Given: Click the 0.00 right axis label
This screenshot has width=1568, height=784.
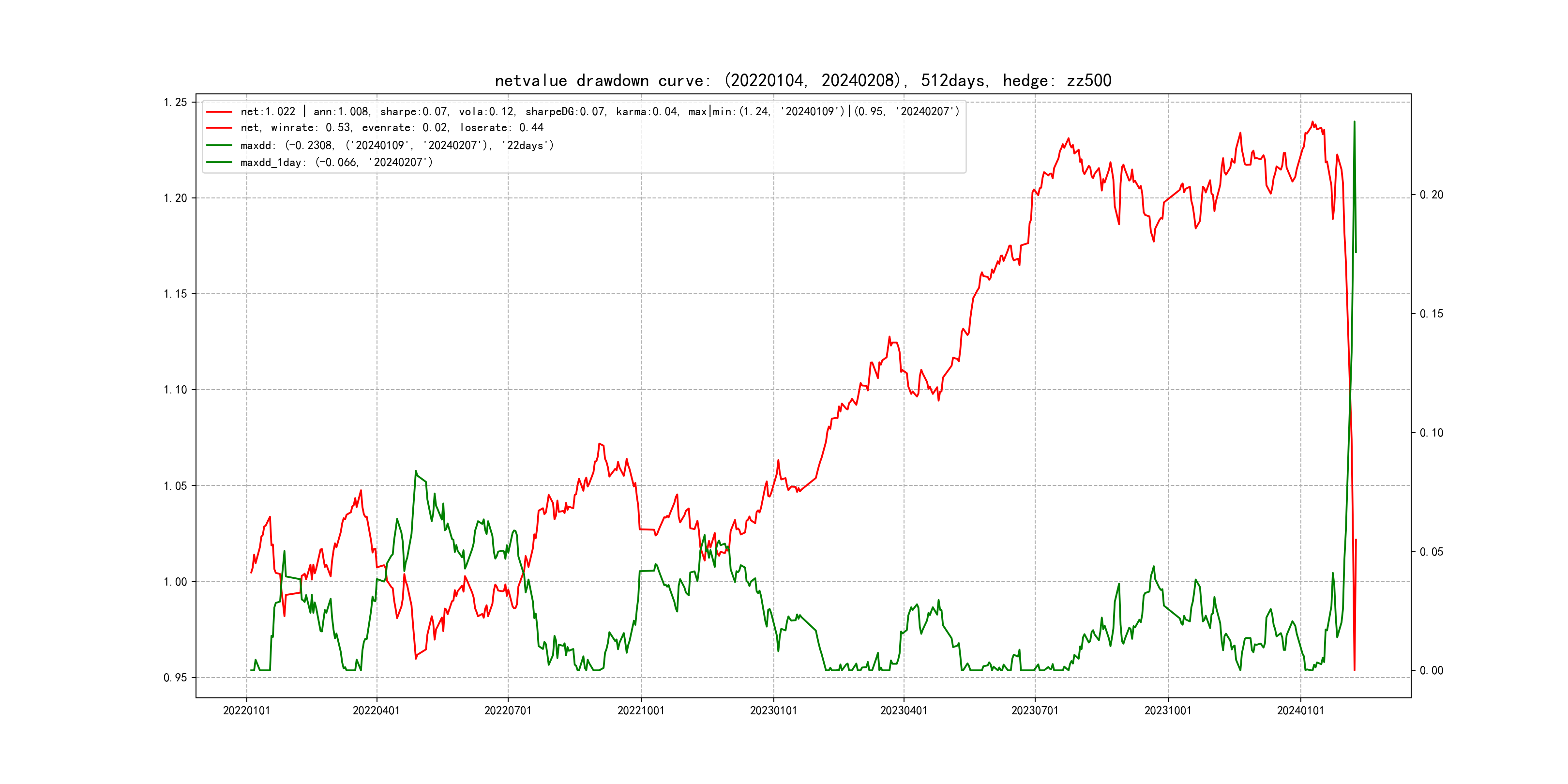Looking at the screenshot, I should point(1431,671).
